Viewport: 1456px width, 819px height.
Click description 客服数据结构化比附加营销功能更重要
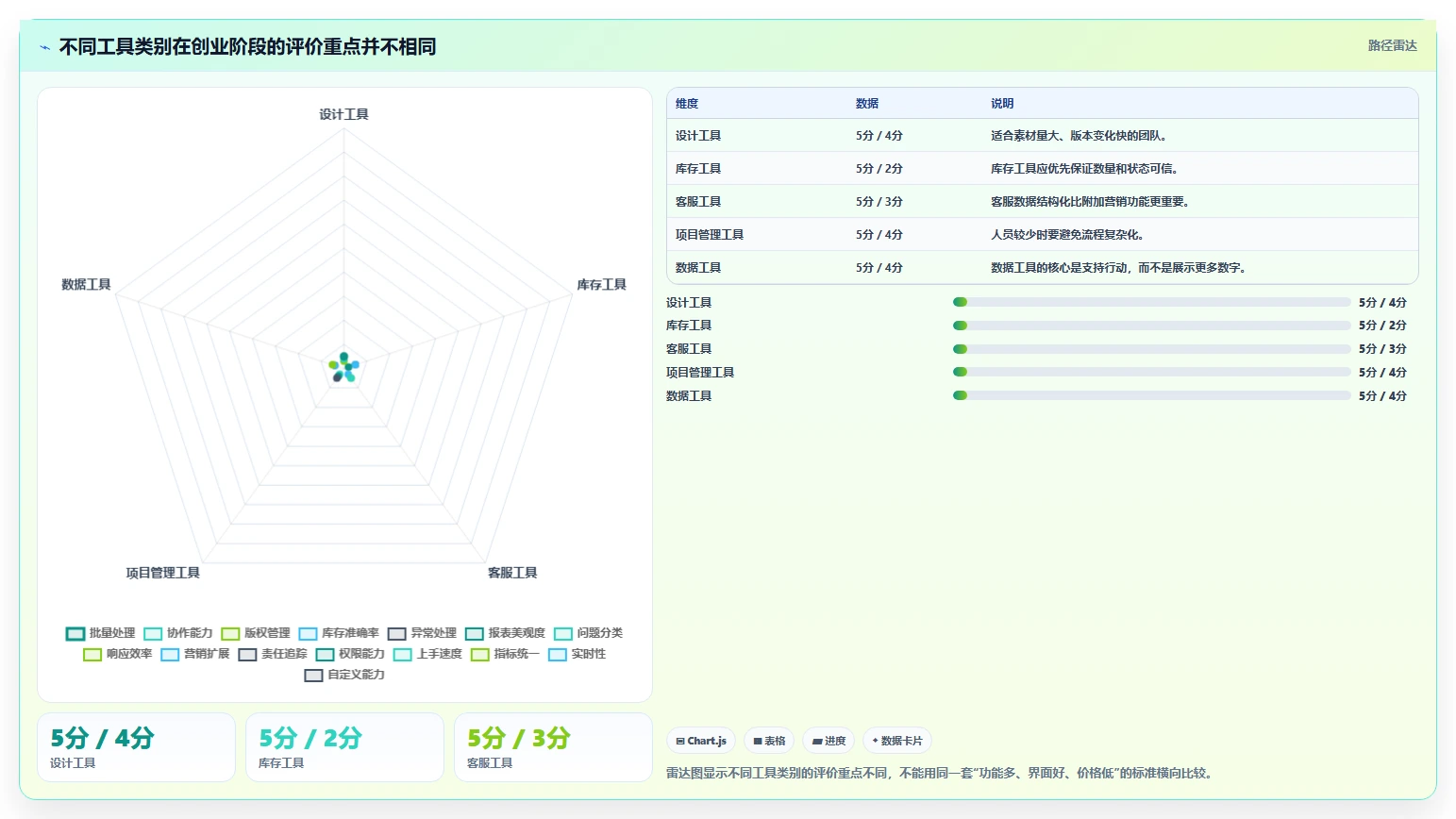(x=1092, y=202)
